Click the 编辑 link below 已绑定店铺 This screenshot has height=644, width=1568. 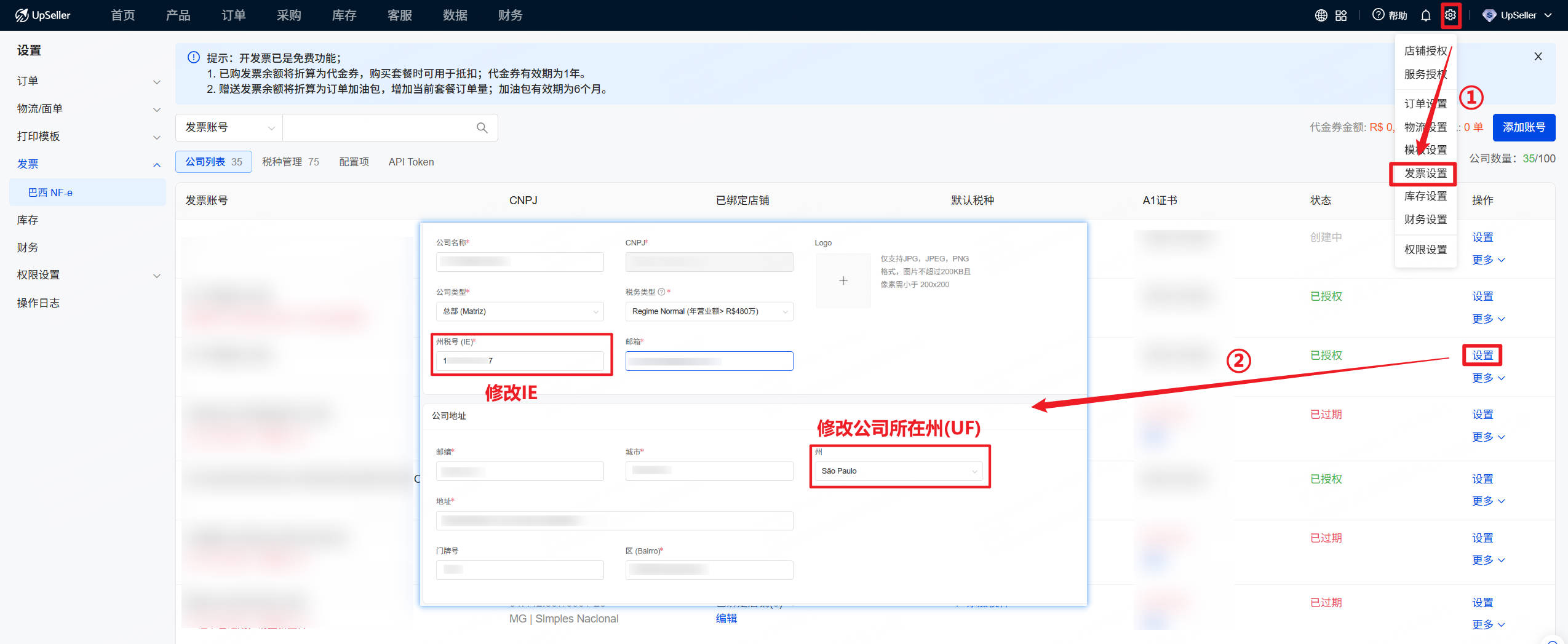(726, 618)
